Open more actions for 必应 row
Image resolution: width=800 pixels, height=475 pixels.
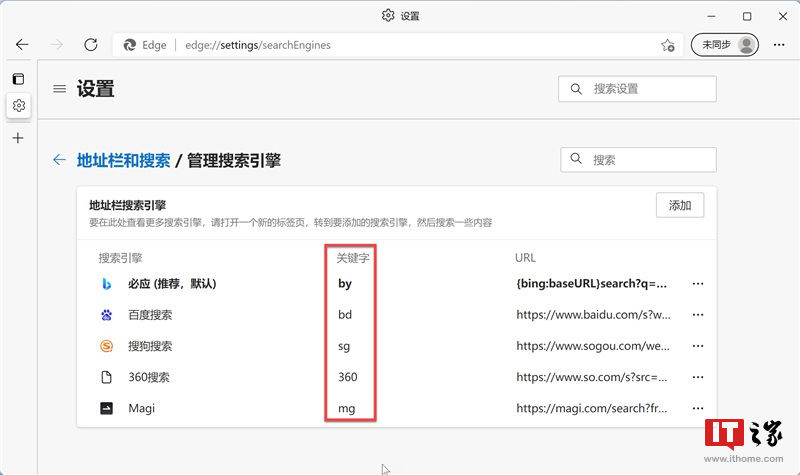pyautogui.click(x=698, y=284)
